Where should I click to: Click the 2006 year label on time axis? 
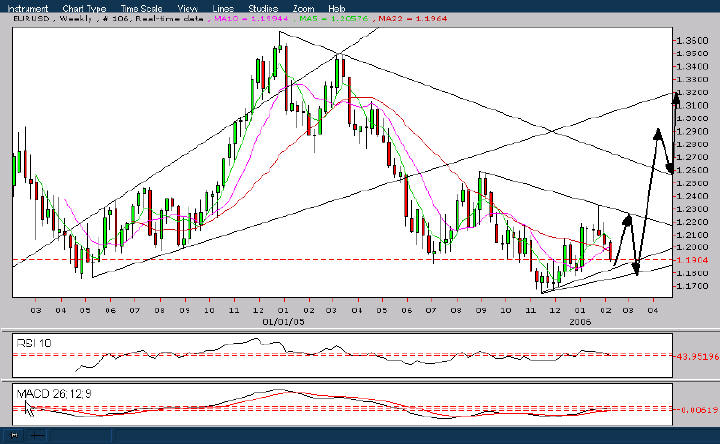(580, 322)
